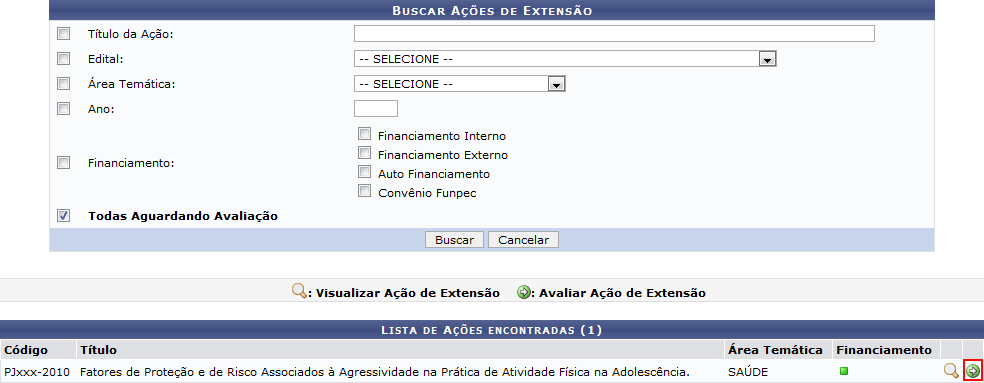This screenshot has height=383, width=984.
Task: Focus the Título da Ação text field
Action: click(x=614, y=33)
